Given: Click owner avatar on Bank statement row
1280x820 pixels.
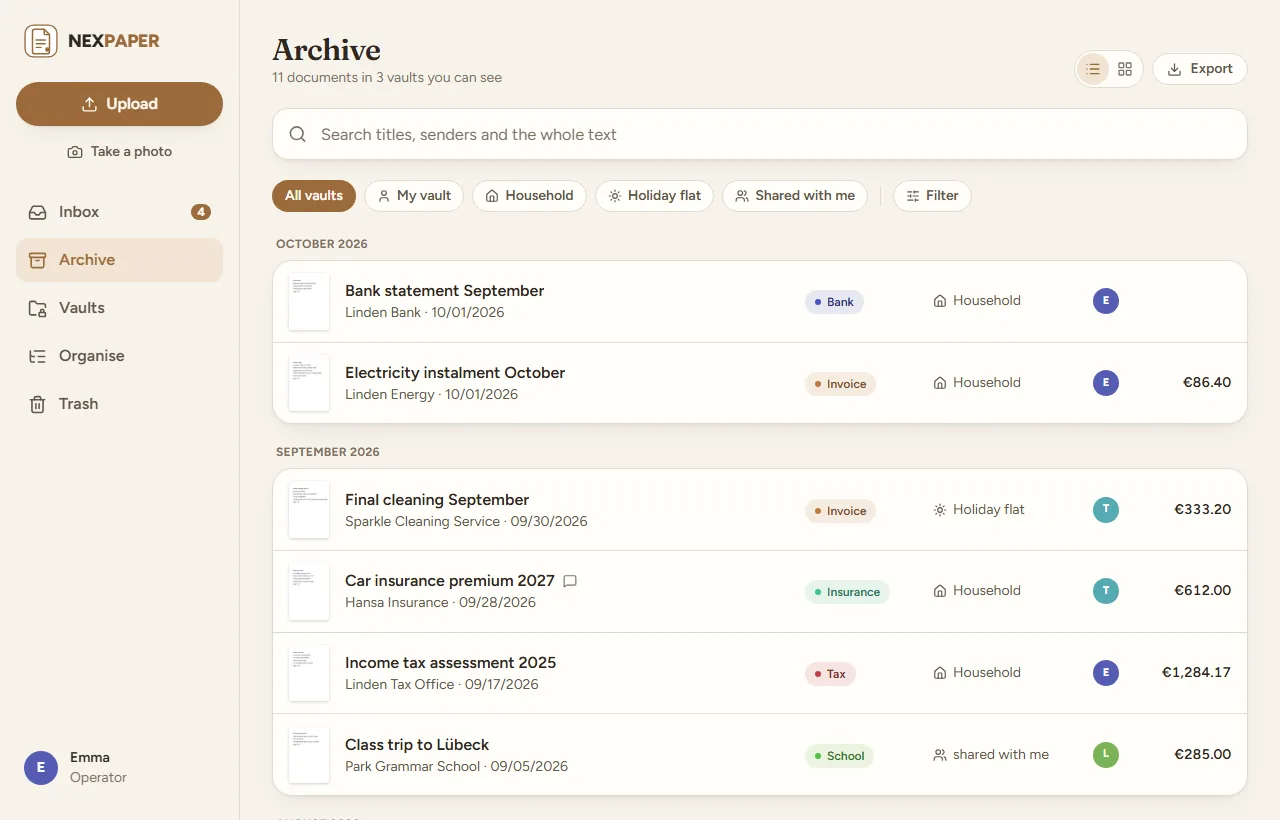Looking at the screenshot, I should (1106, 301).
